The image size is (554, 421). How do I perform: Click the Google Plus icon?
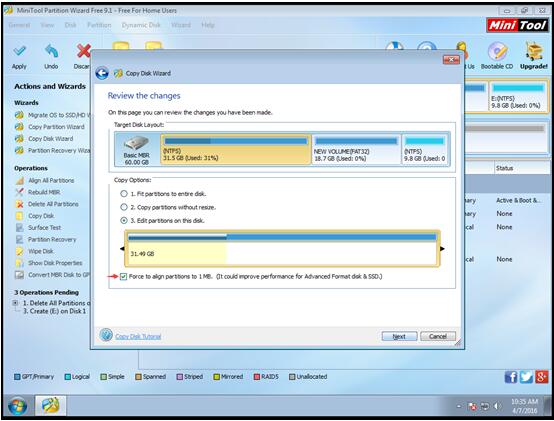541,377
